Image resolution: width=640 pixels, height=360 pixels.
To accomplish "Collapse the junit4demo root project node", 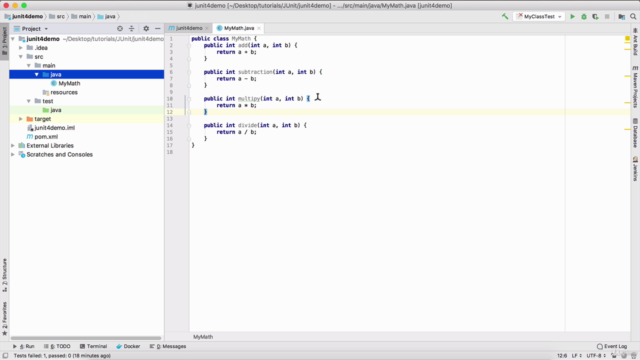I will pos(13,39).
